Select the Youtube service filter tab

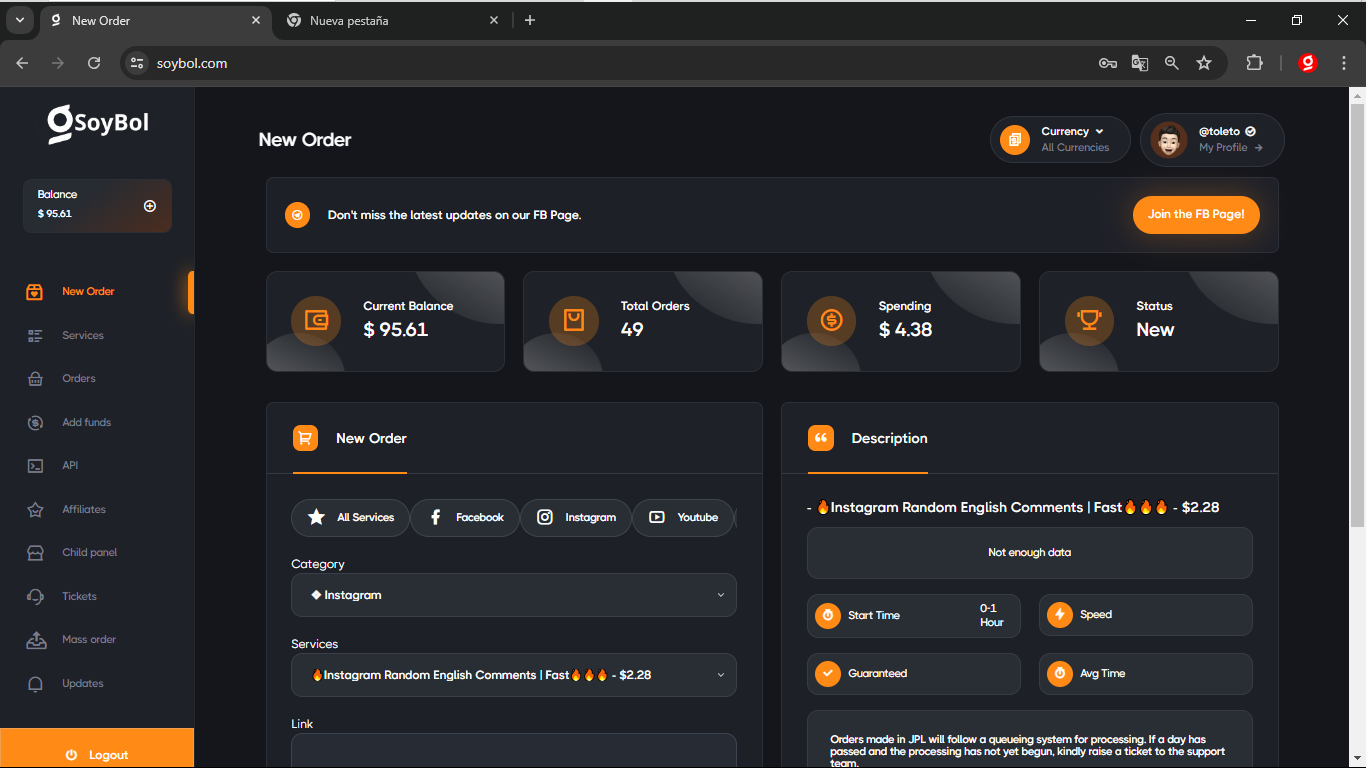[684, 518]
